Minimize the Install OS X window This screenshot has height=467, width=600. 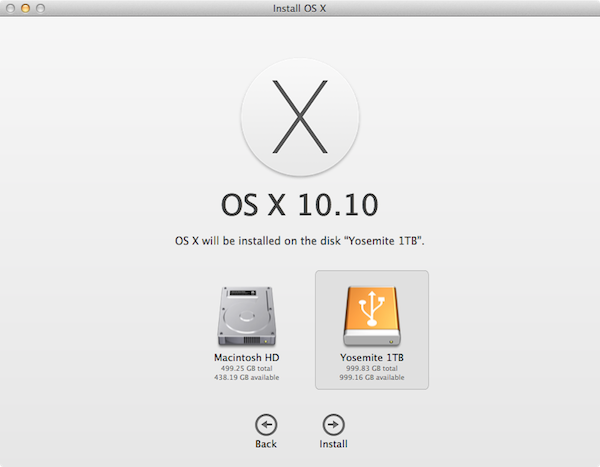coord(25,8)
